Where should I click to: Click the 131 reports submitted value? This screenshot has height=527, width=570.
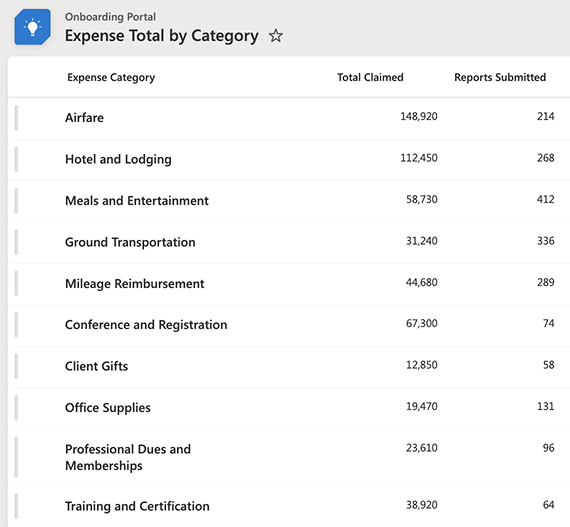[x=546, y=406]
